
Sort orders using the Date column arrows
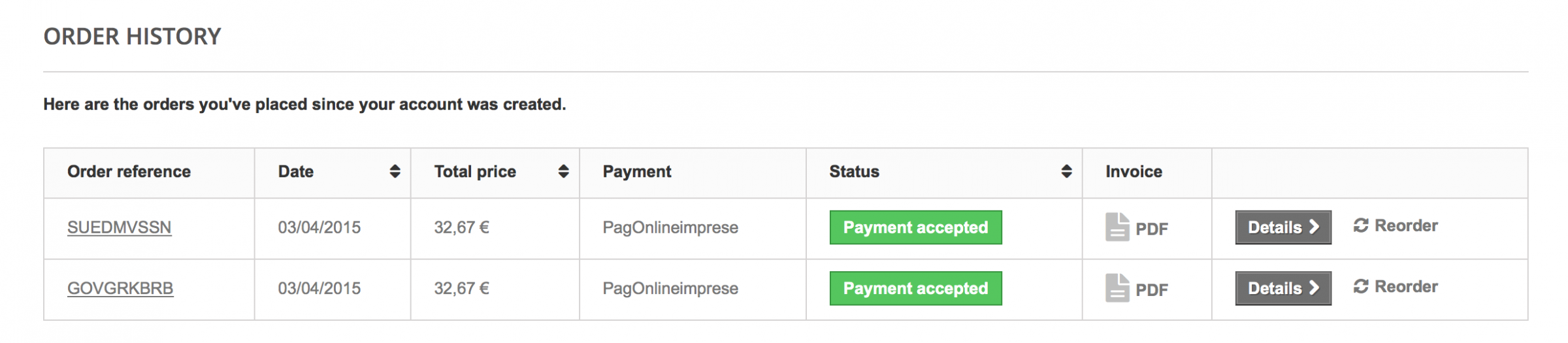click(395, 172)
